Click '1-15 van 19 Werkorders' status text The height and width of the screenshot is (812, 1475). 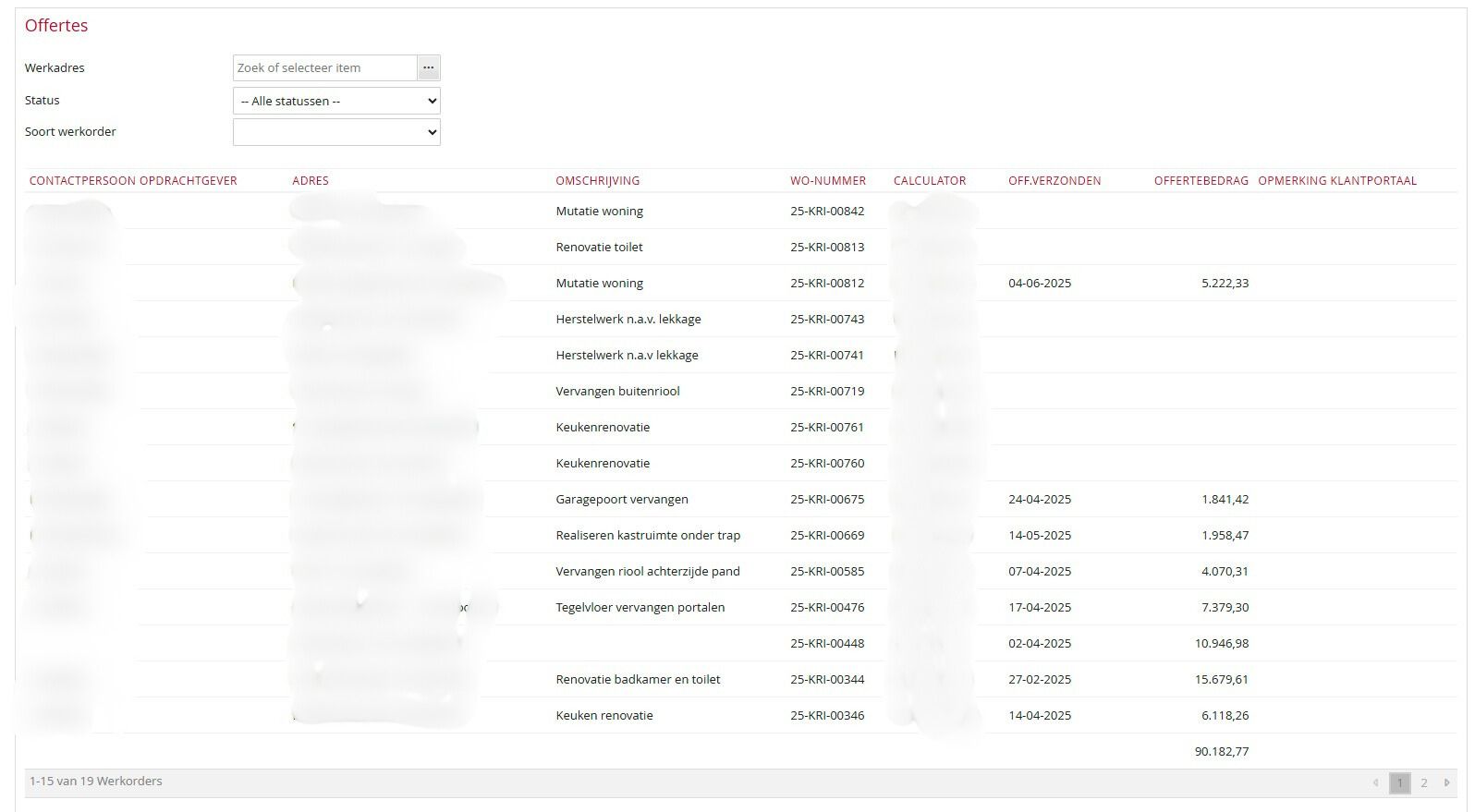(x=95, y=782)
